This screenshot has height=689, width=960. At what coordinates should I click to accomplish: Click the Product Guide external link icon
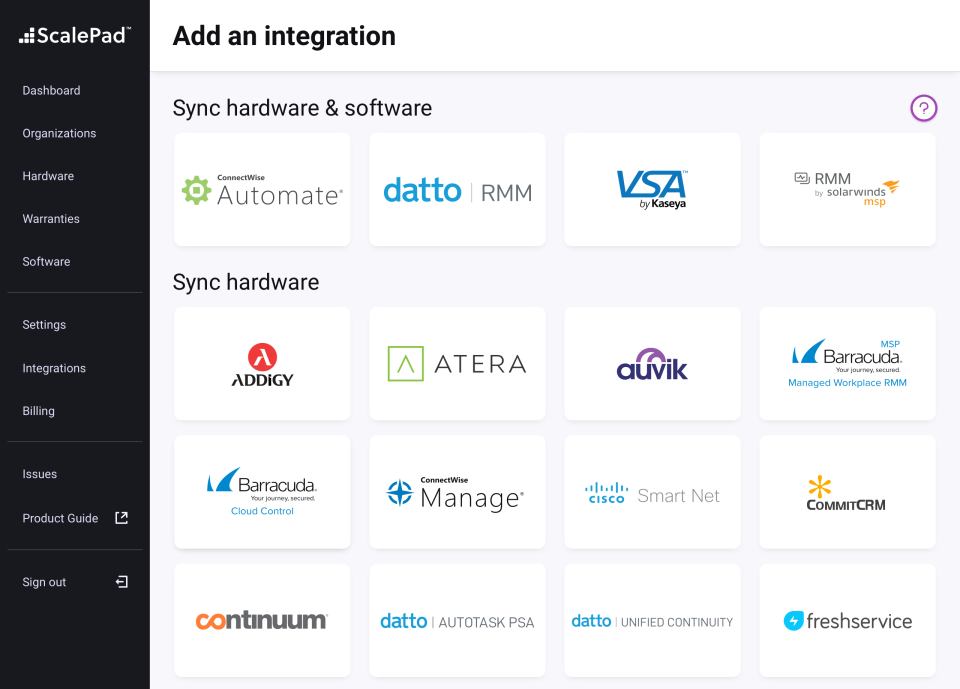tap(121, 518)
